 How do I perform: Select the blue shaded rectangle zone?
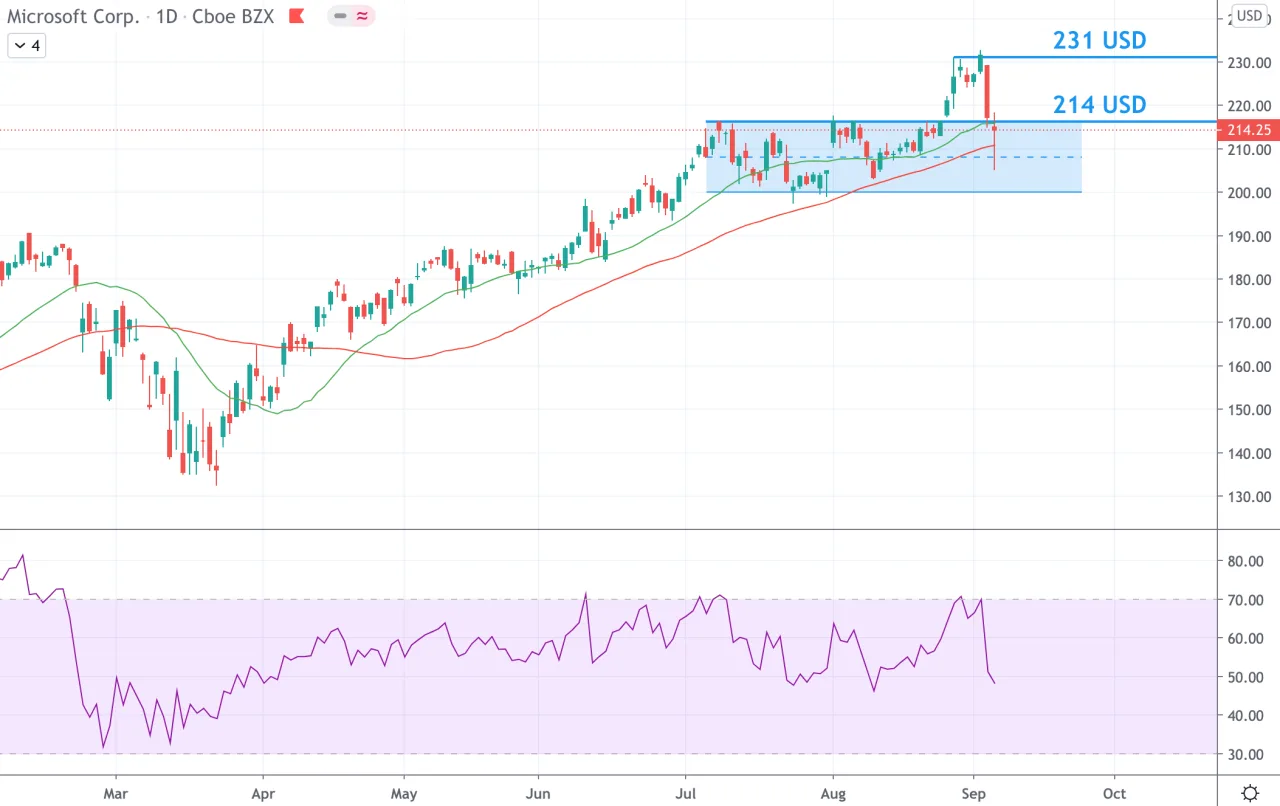(894, 157)
